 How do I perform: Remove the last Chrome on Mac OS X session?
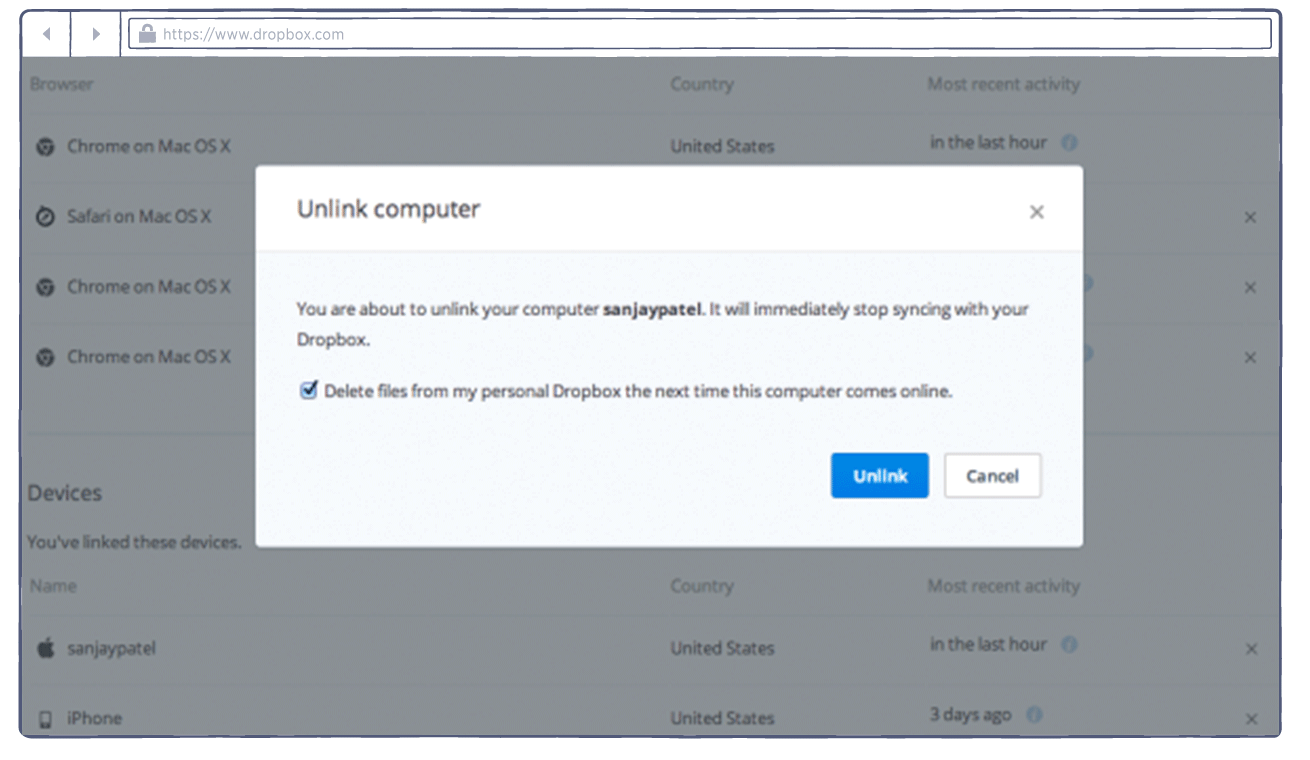[1249, 358]
